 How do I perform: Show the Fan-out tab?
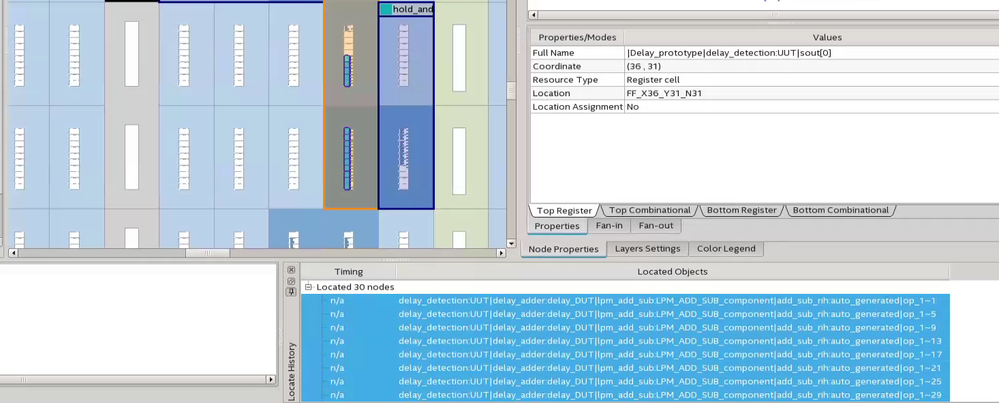click(x=656, y=225)
